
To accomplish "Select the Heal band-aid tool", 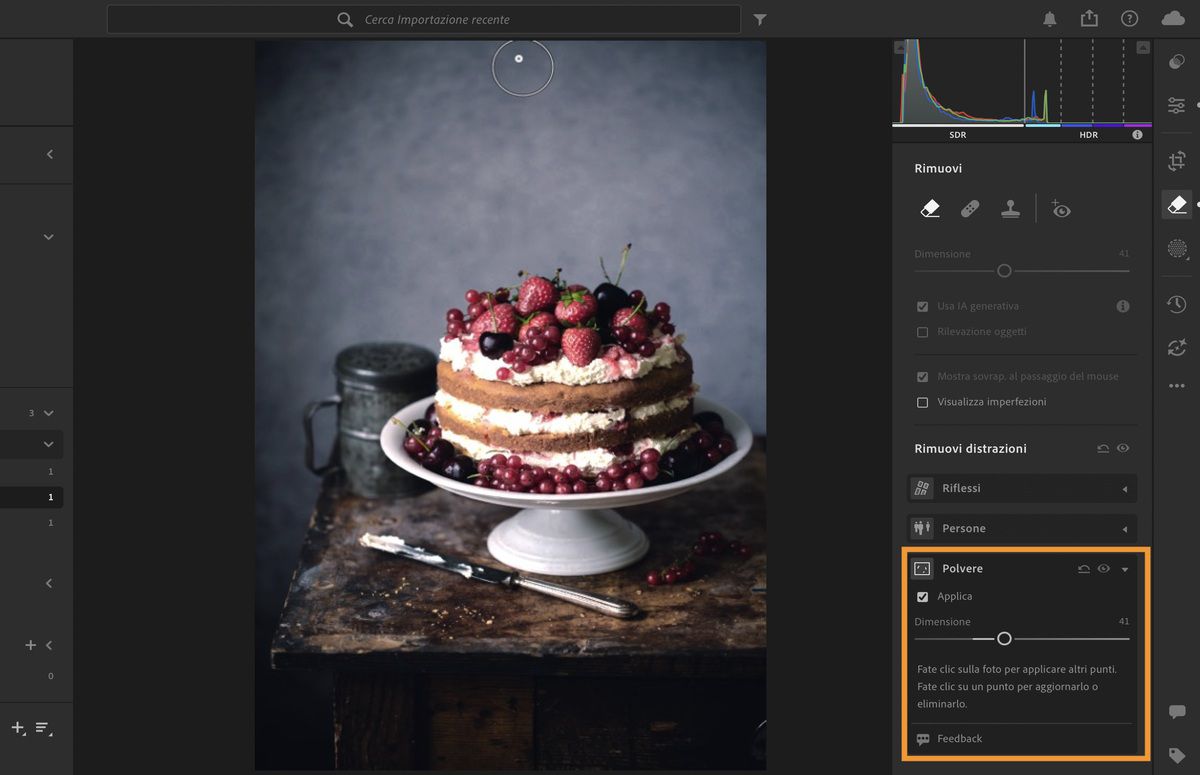I will pyautogui.click(x=970, y=208).
